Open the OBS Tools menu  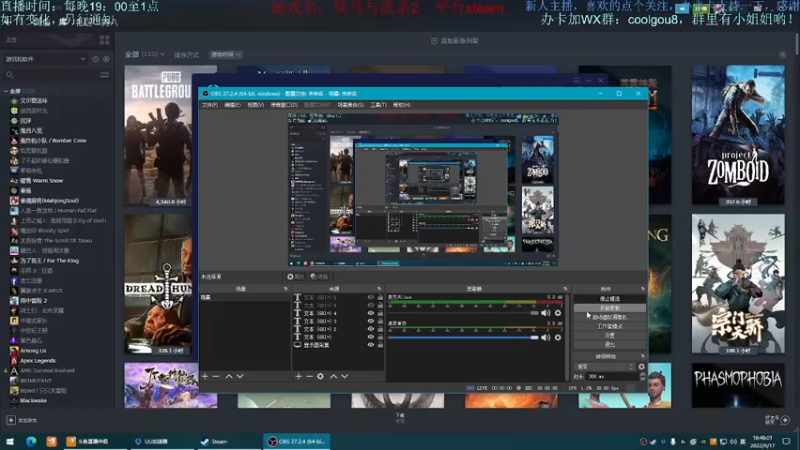(x=378, y=105)
